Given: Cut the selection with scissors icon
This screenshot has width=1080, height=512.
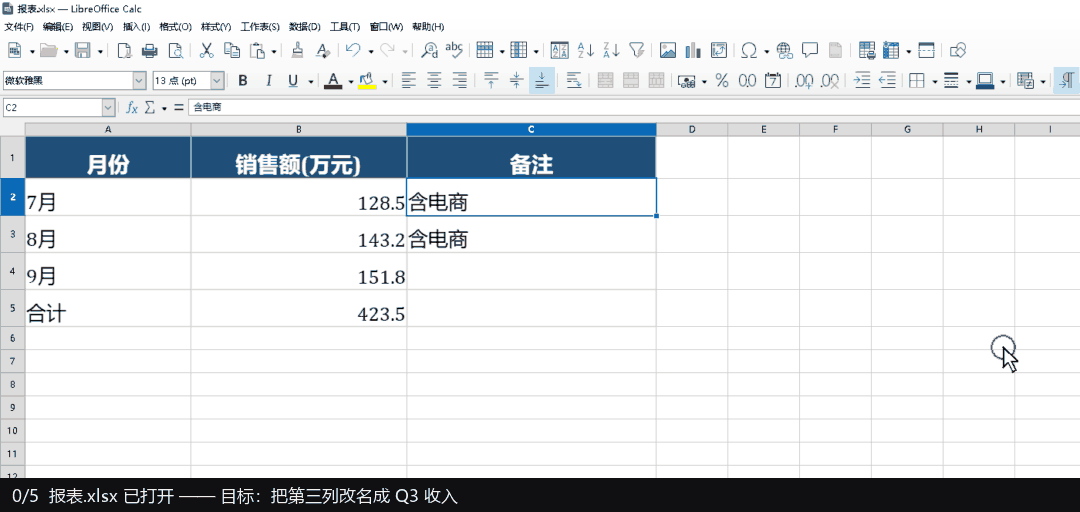Looking at the screenshot, I should pyautogui.click(x=206, y=50).
